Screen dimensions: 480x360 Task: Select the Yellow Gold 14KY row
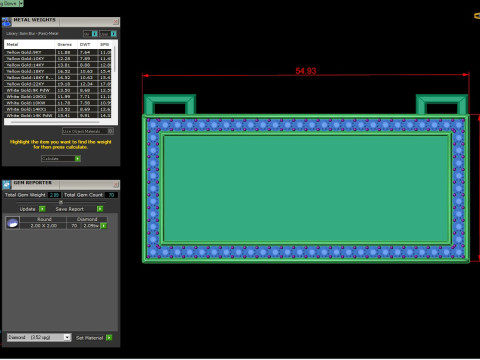coord(58,65)
